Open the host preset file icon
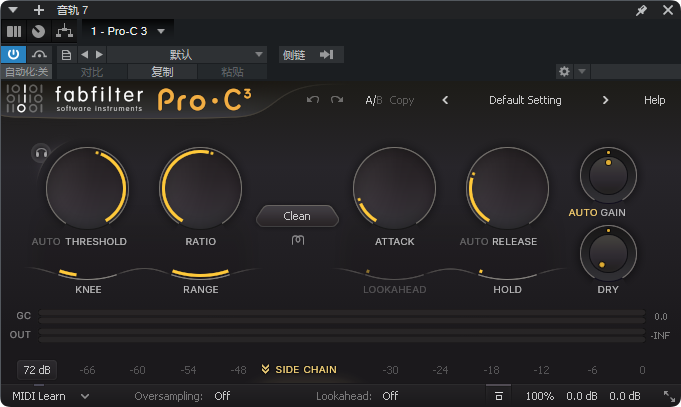The image size is (681, 407). tap(66, 55)
